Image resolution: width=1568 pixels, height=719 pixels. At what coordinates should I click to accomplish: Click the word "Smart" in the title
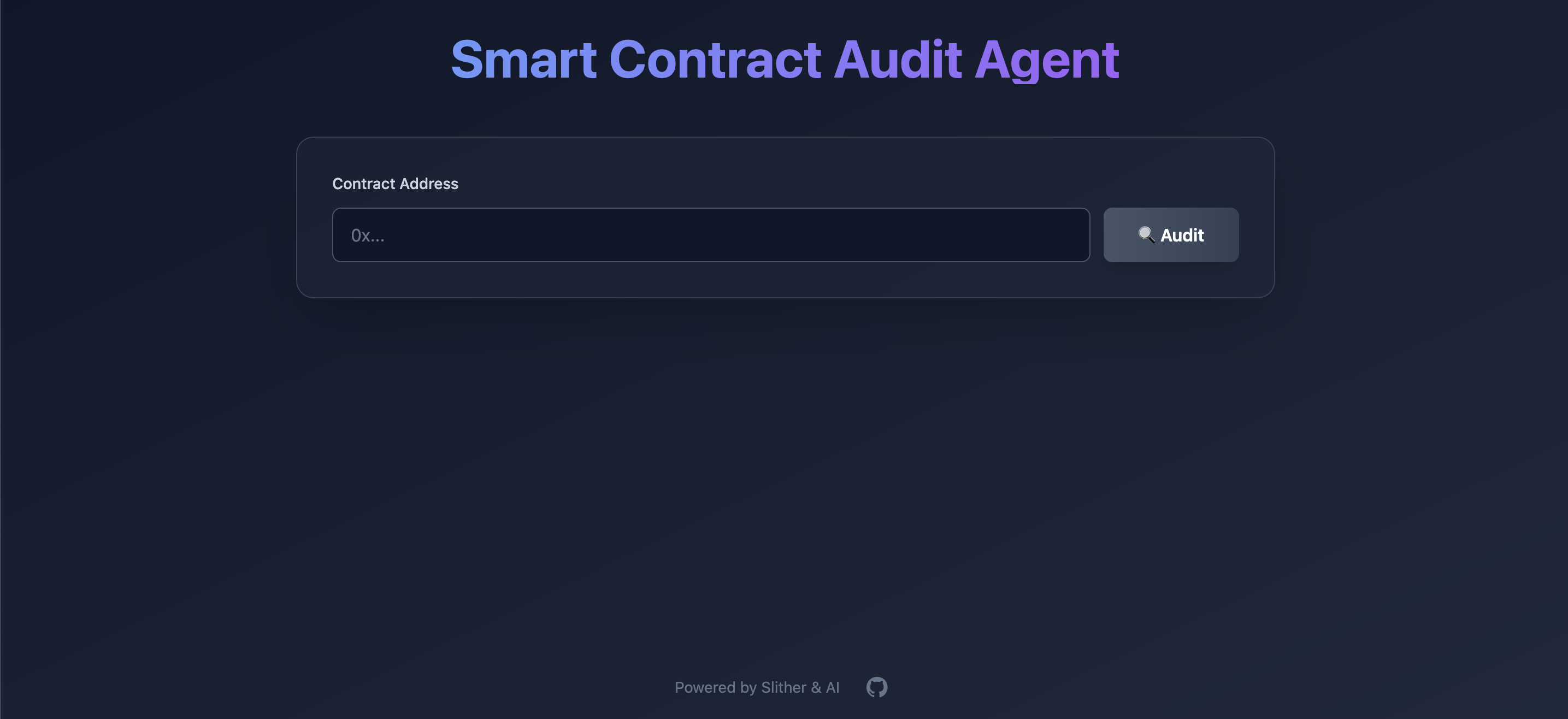pyautogui.click(x=523, y=60)
